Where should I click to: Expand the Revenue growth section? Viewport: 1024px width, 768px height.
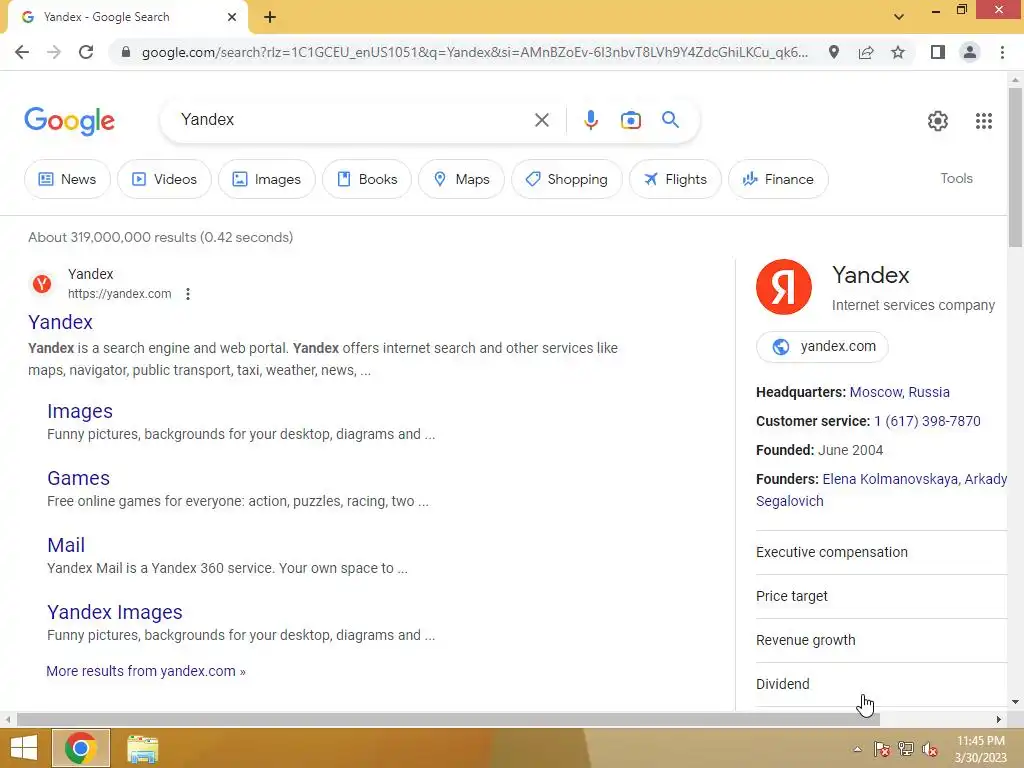882,640
